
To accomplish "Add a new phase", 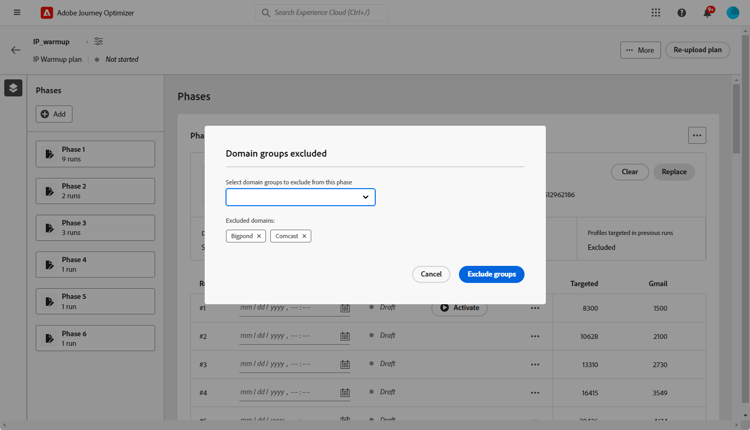I will tap(54, 114).
